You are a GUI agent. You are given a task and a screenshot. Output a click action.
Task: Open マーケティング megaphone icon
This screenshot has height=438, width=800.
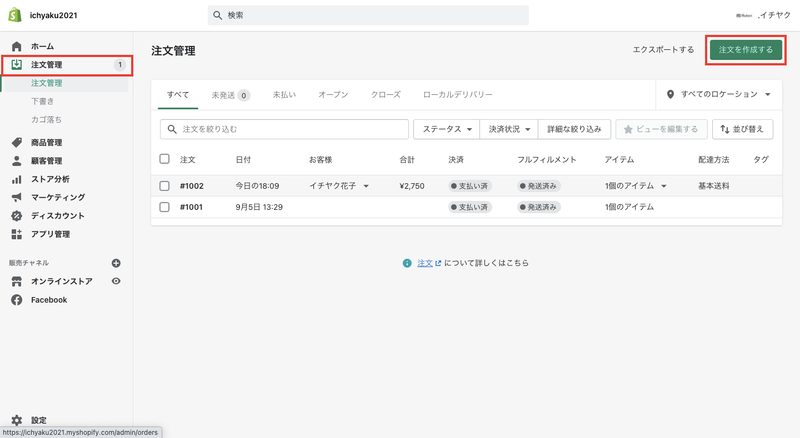point(17,198)
